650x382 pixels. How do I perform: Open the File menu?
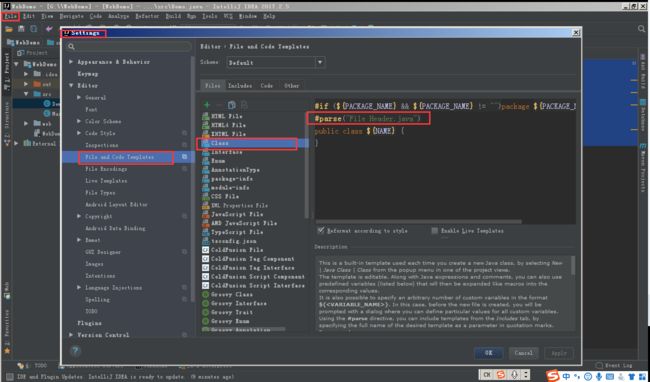point(10,16)
